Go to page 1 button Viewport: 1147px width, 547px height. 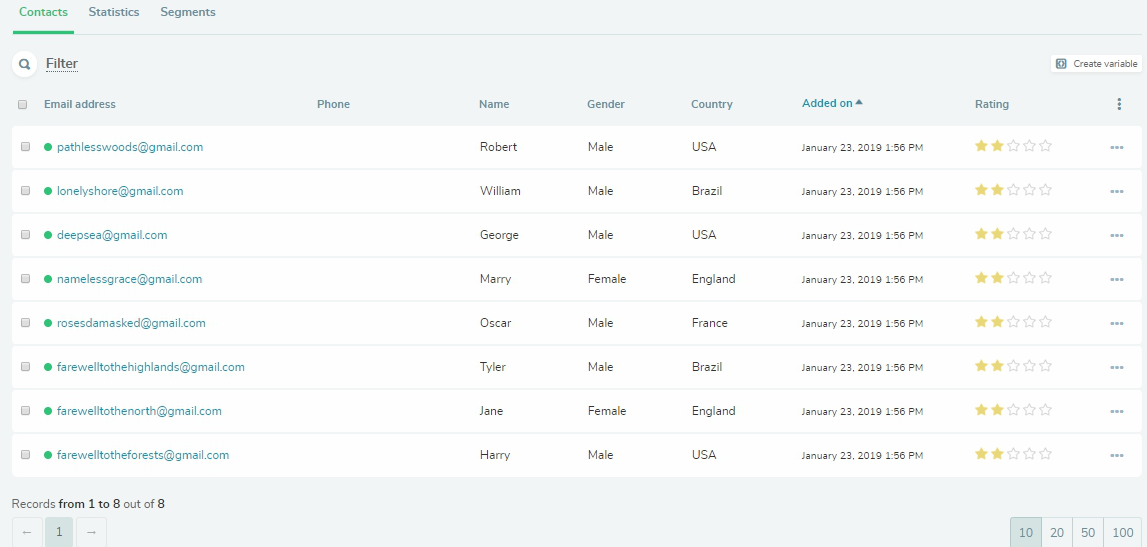pyautogui.click(x=59, y=532)
